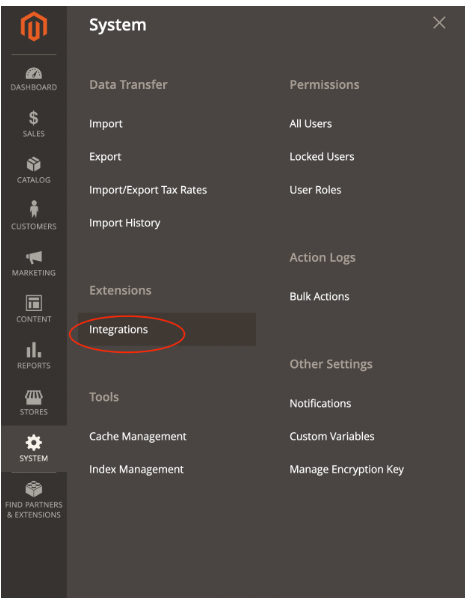Select Import under Data Transfer

[106, 124]
